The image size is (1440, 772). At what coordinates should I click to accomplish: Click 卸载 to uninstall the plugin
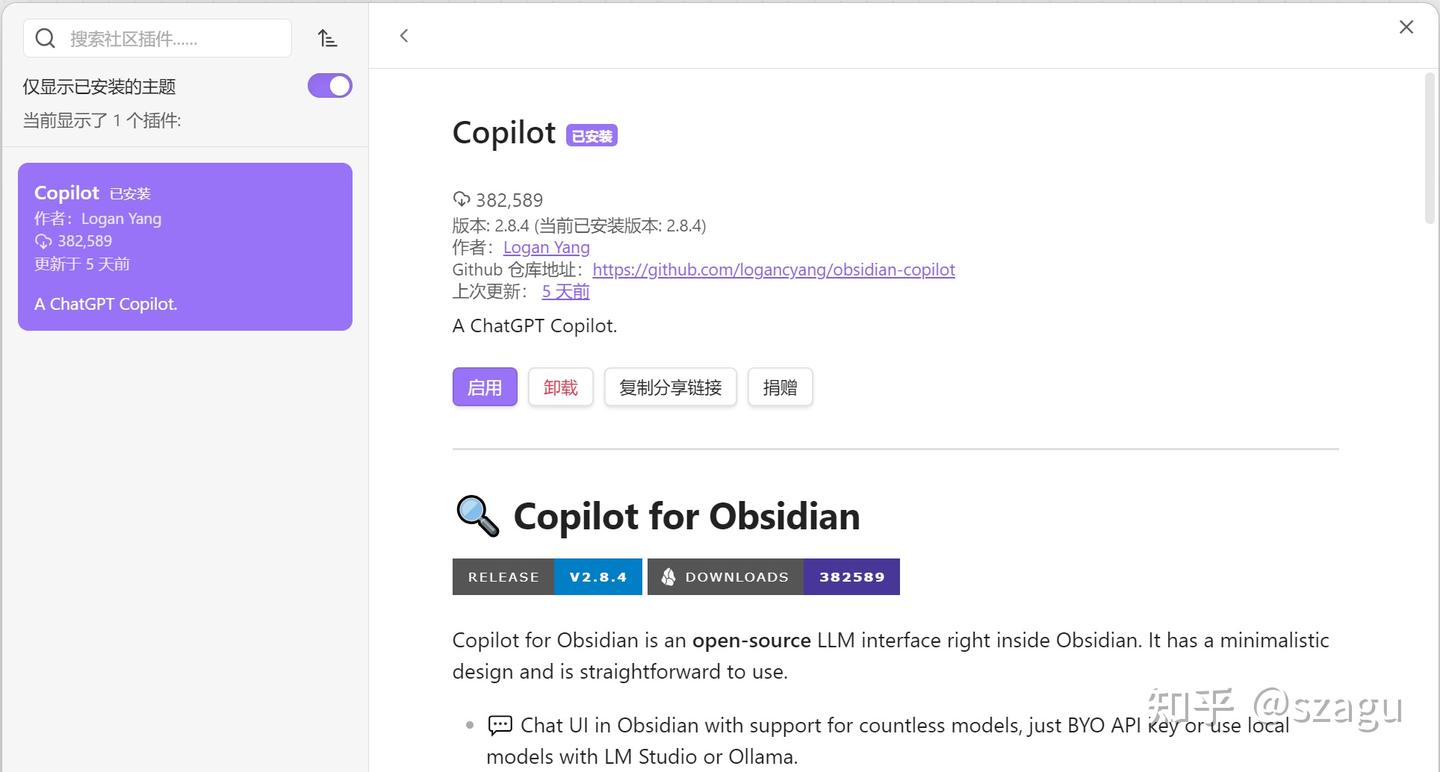coord(560,387)
